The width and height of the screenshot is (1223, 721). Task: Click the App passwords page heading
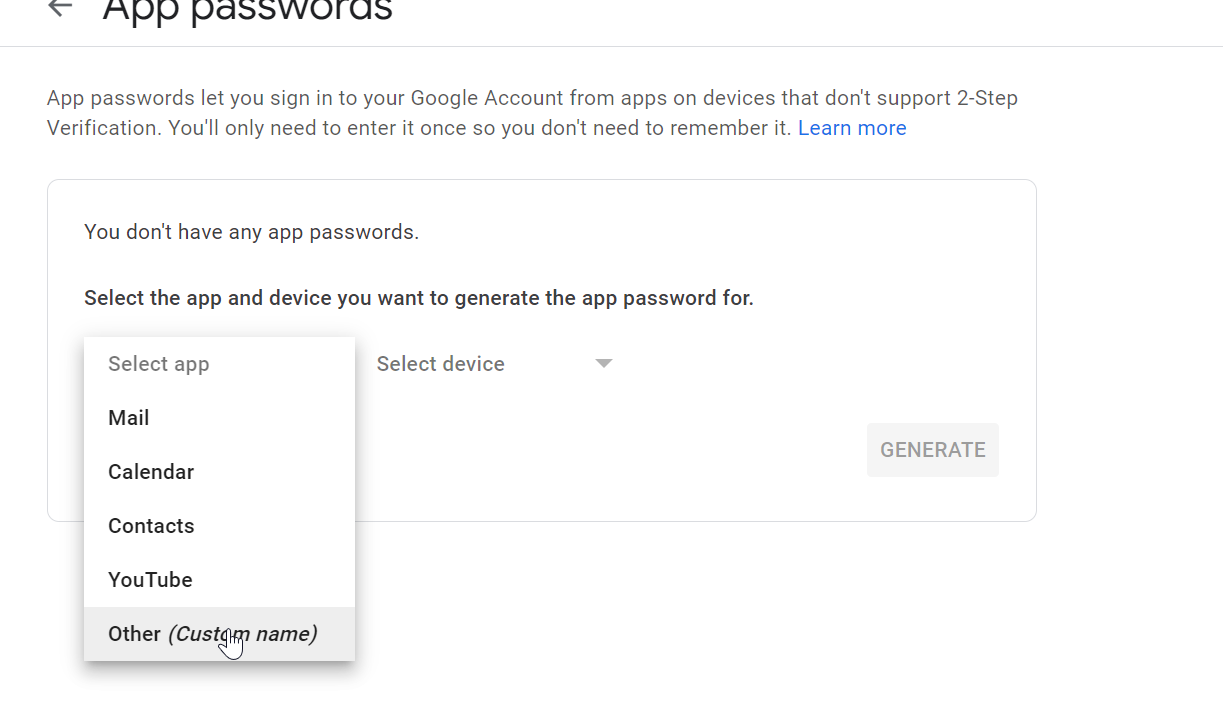pos(247,10)
